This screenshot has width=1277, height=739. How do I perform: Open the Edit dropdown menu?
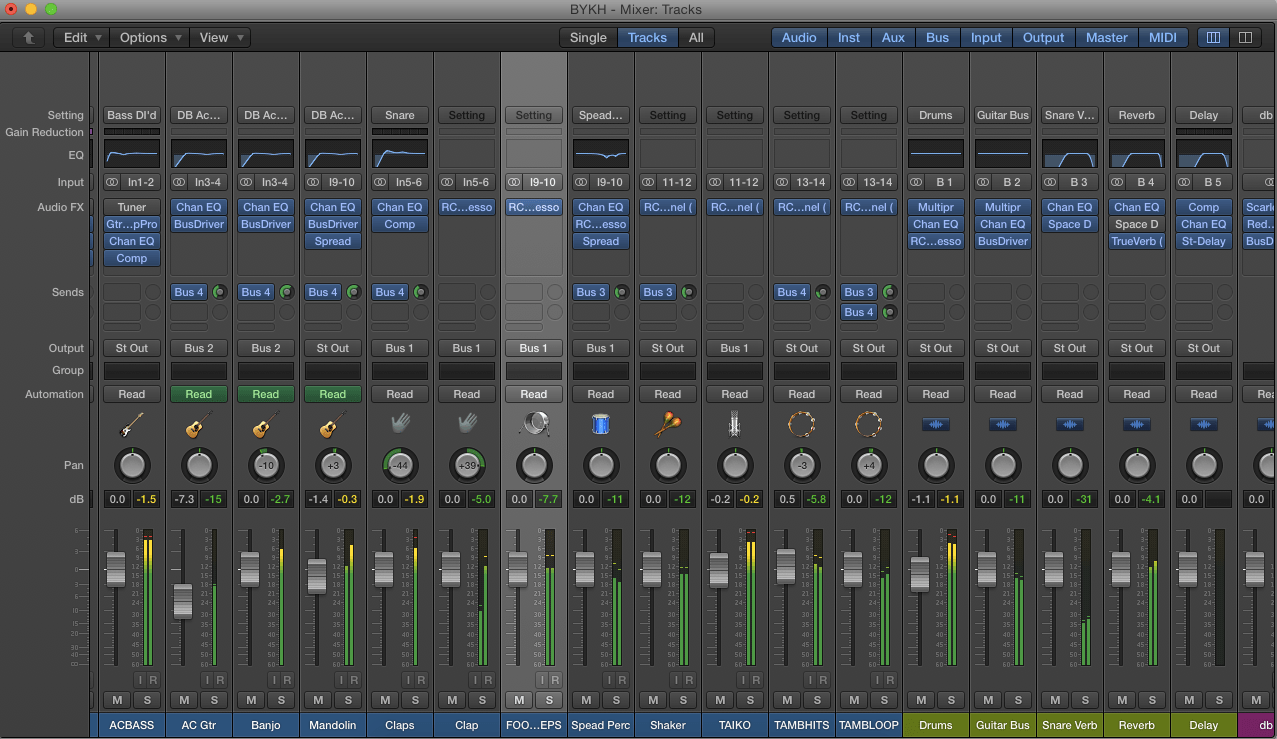[x=81, y=38]
